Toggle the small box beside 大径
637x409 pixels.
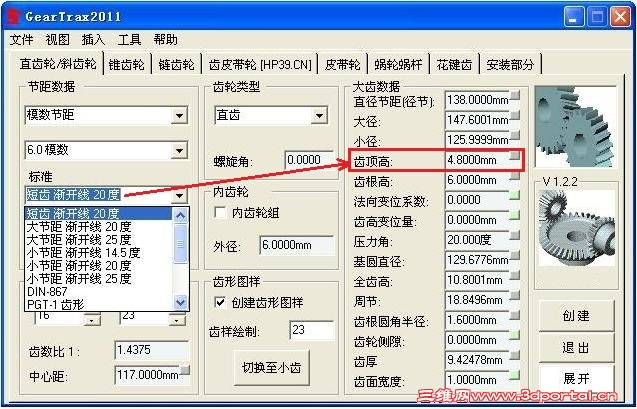[515, 115]
